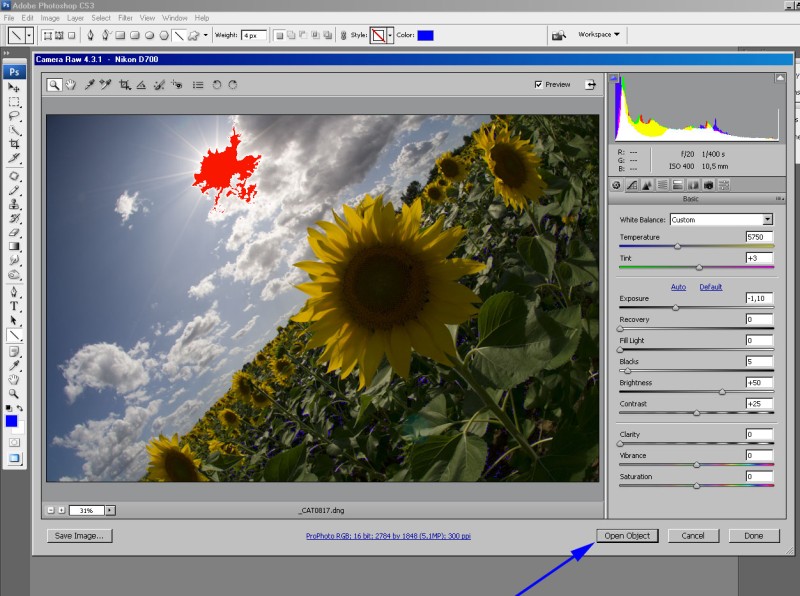The width and height of the screenshot is (800, 596).
Task: Switch to the Split Toning tab icon
Action: (678, 185)
